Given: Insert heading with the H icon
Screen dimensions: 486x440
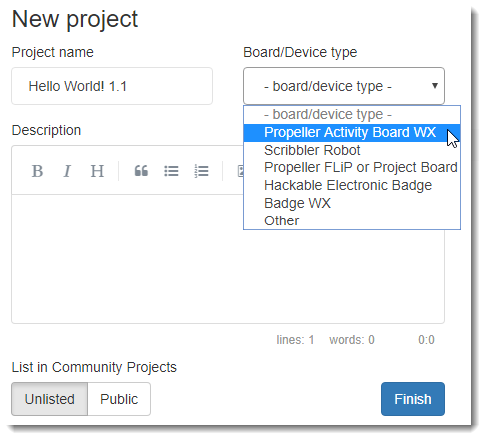Looking at the screenshot, I should click(97, 171).
